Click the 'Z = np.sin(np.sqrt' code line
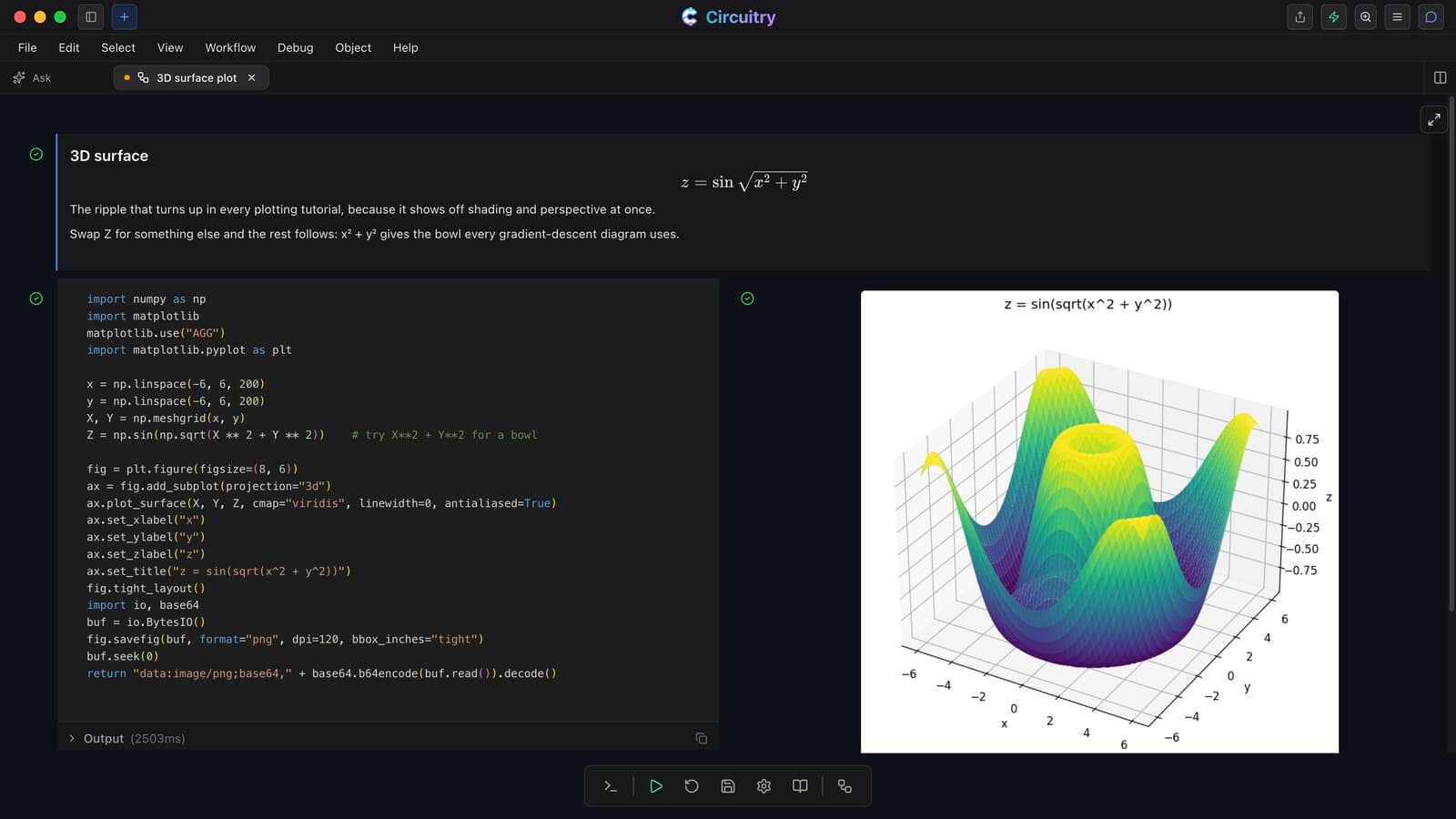 (312, 435)
